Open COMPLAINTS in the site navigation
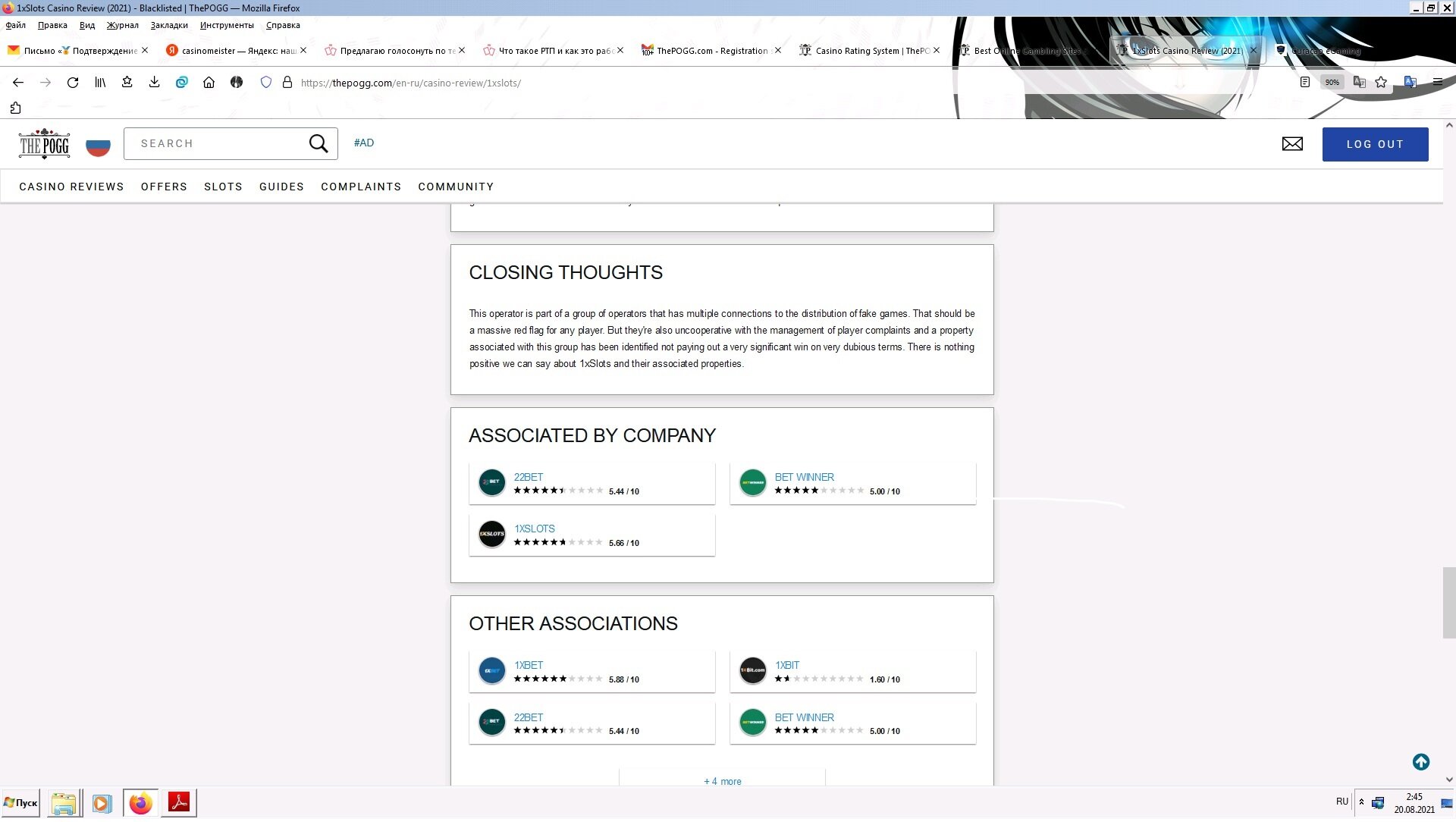Image resolution: width=1456 pixels, height=822 pixels. point(360,187)
